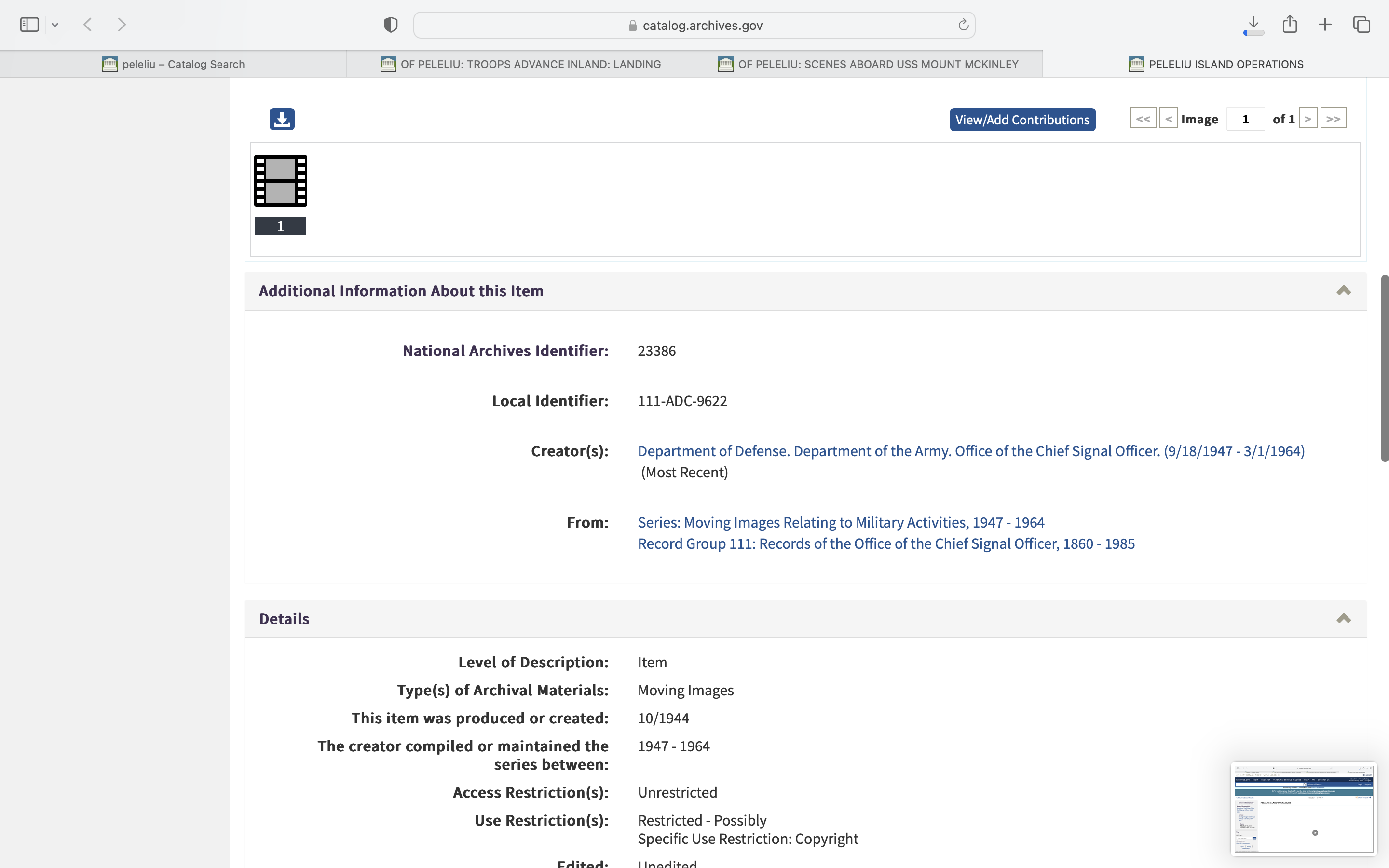1389x868 pixels.
Task: Click the blue download icon above the film
Action: (282, 119)
